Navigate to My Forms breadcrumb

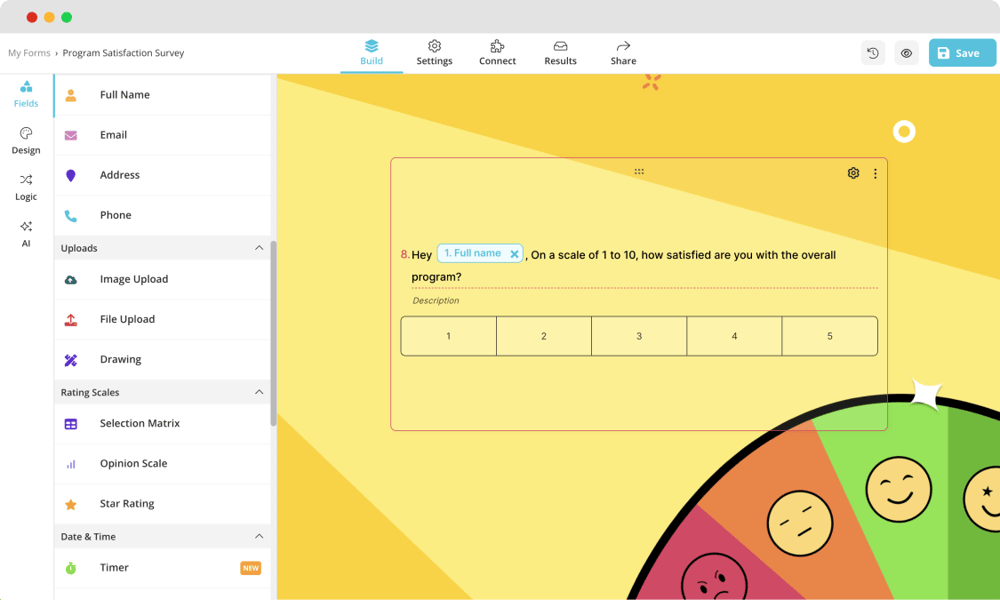[x=28, y=53]
